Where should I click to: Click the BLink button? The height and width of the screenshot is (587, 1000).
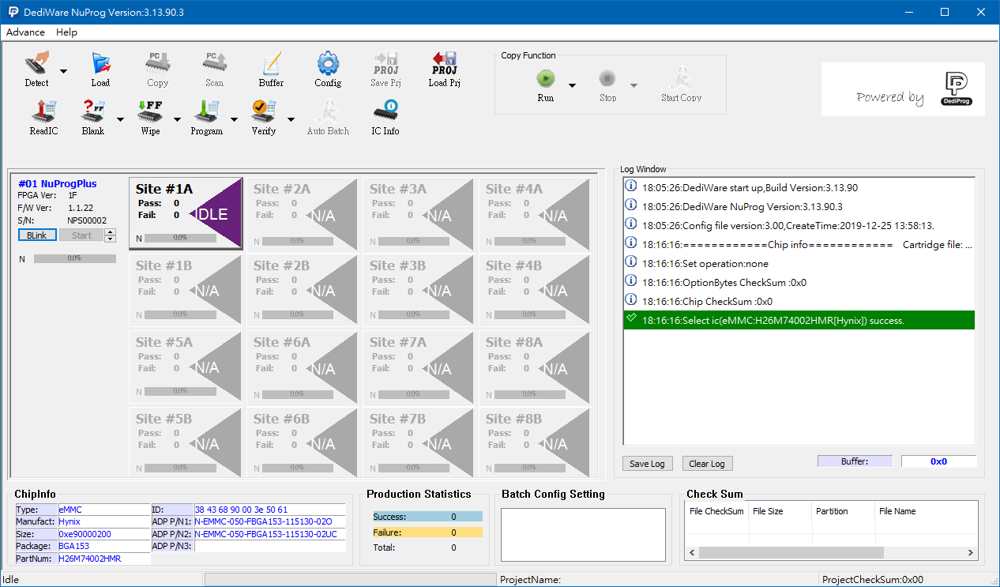point(37,235)
